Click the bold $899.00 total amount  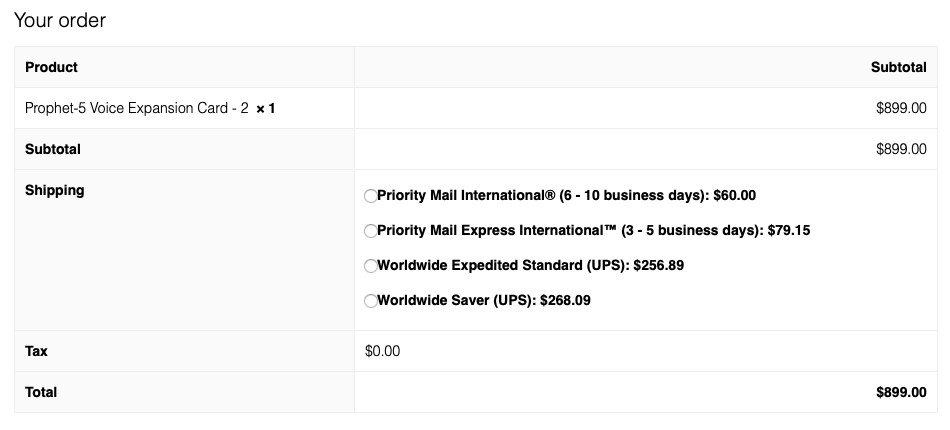(901, 392)
